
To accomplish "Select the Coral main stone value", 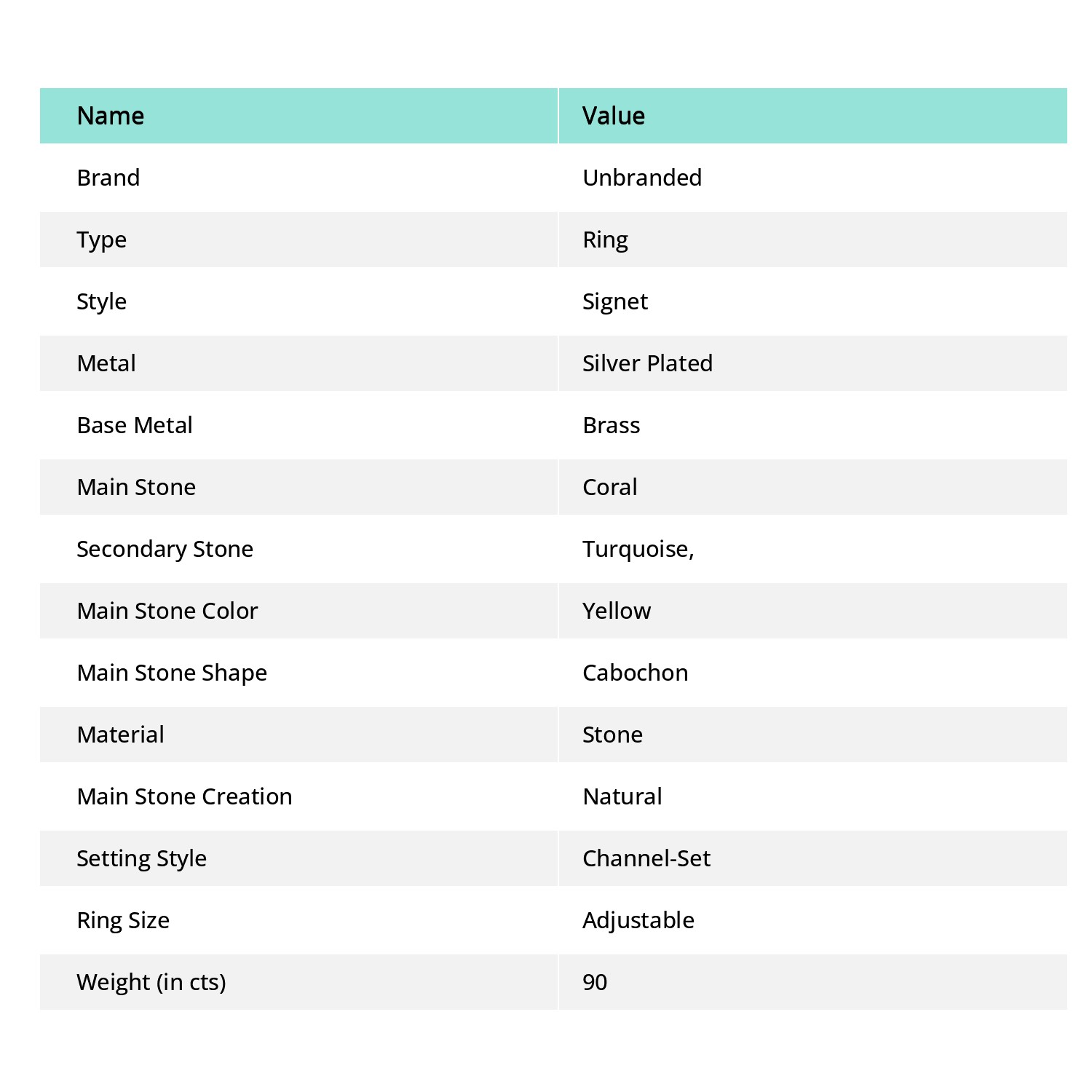I will (x=610, y=487).
